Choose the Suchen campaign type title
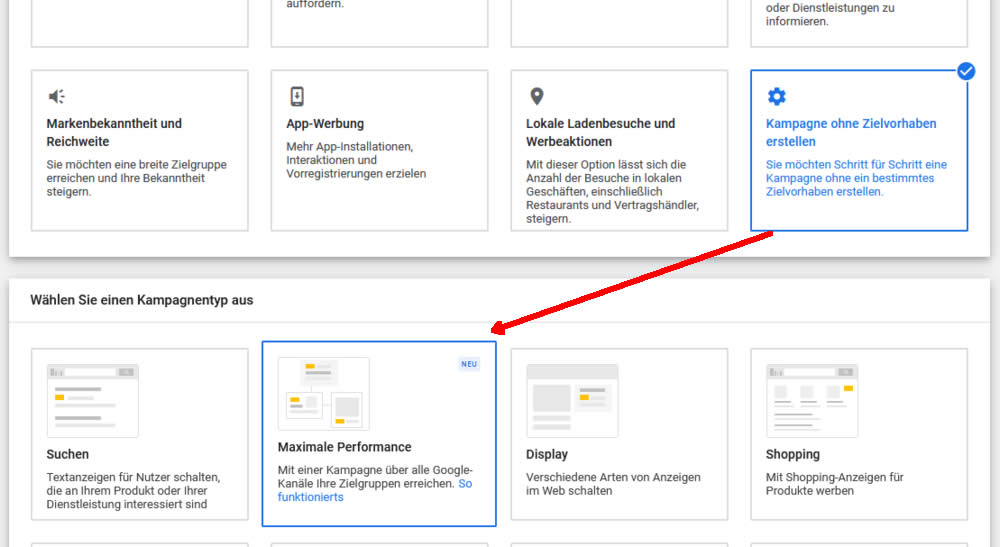The image size is (1000, 547). click(x=68, y=455)
